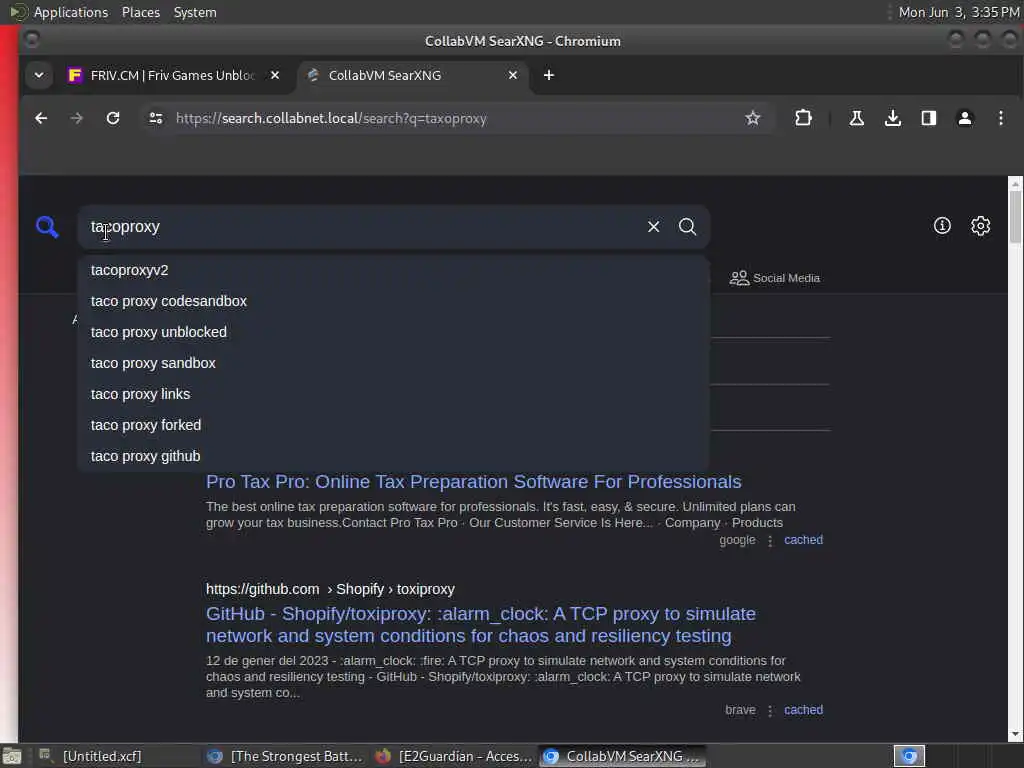The image size is (1024, 768).
Task: Open options dots beside google
Action: click(770, 541)
